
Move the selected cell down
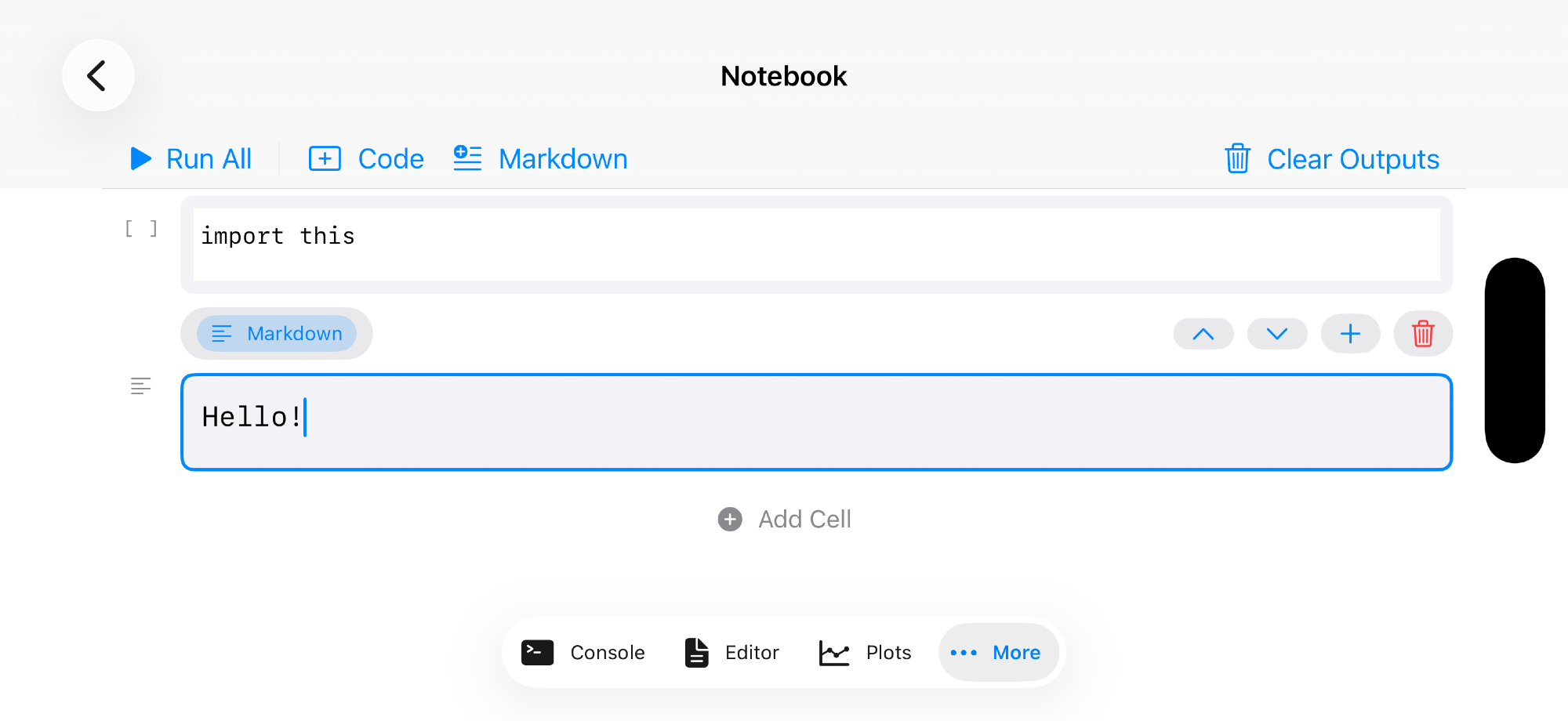(x=1276, y=334)
